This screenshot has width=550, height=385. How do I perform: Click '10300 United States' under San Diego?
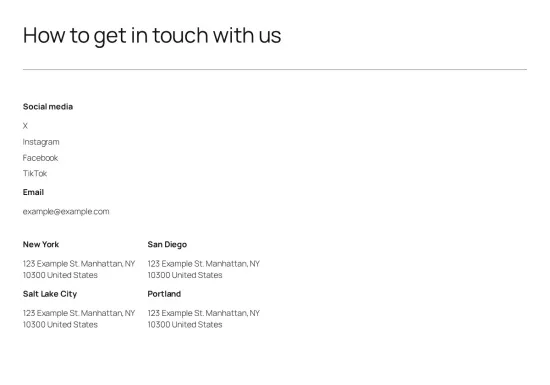tap(185, 275)
